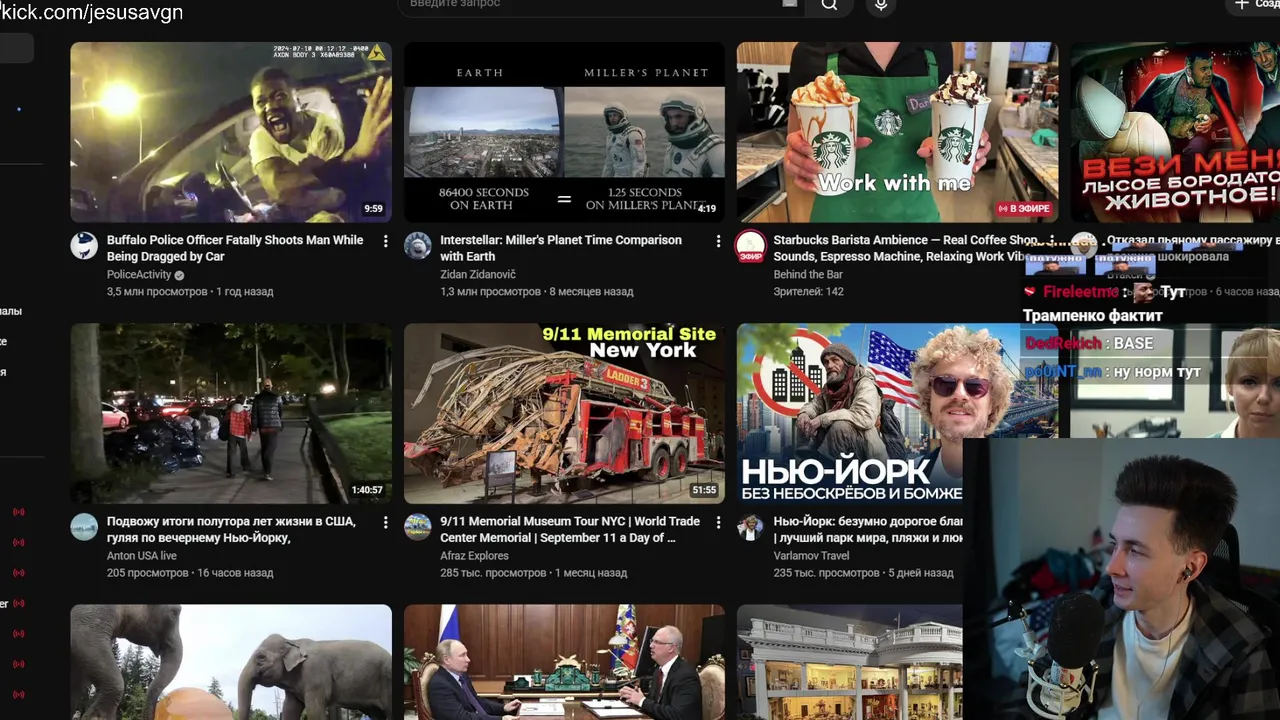Open Behind the Bar live channel avatar
Image resolution: width=1280 pixels, height=720 pixels.
point(750,246)
